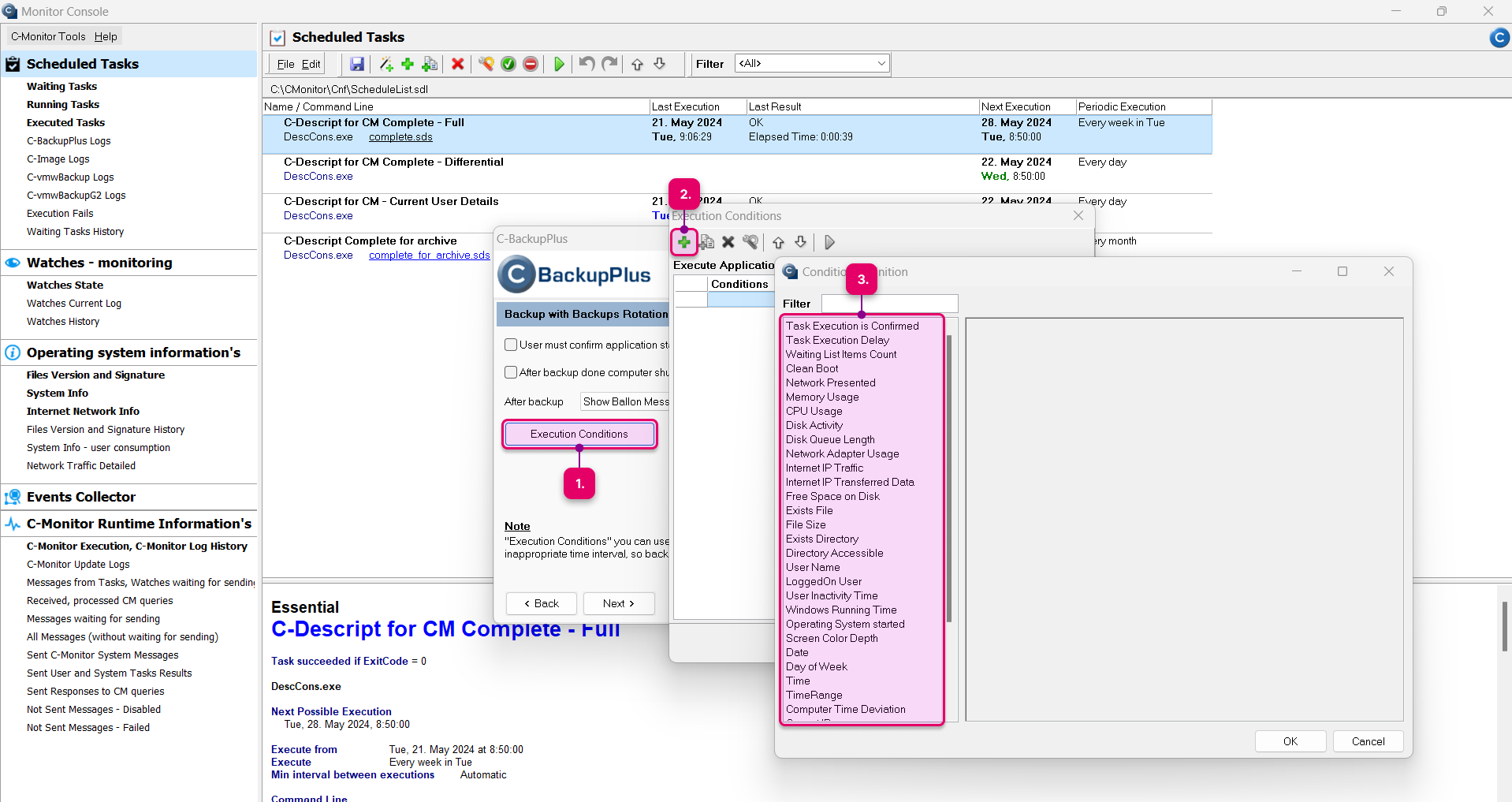Screen dimensions: 1512x802
Task: Open the Help menu
Action: pyautogui.click(x=106, y=36)
